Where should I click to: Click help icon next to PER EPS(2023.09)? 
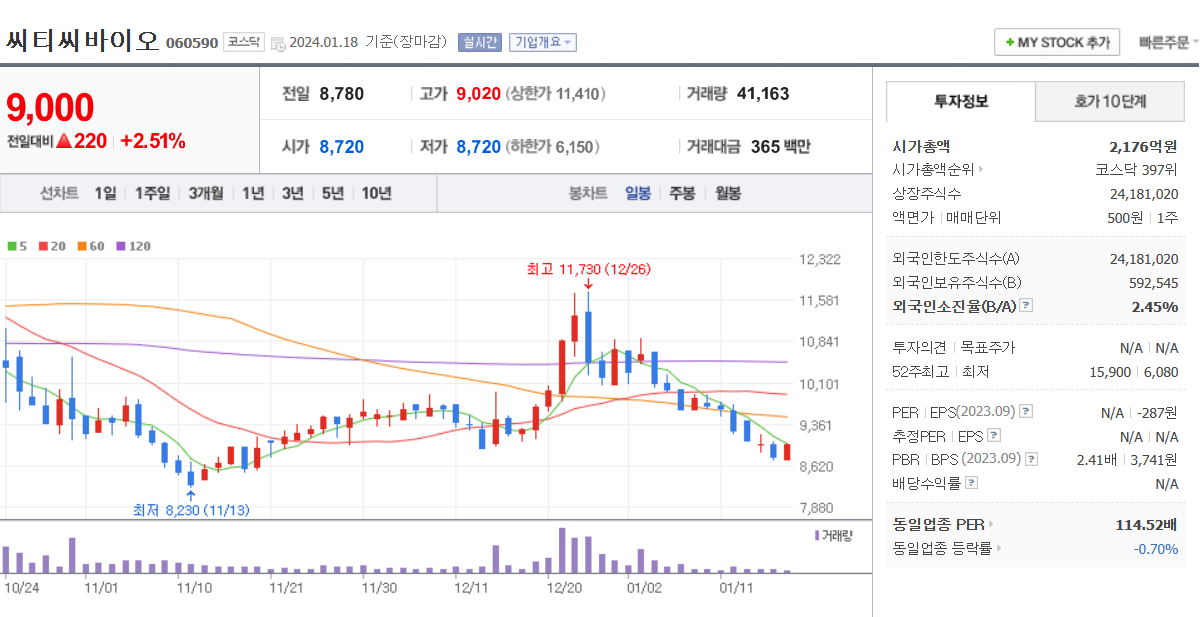click(x=1025, y=412)
